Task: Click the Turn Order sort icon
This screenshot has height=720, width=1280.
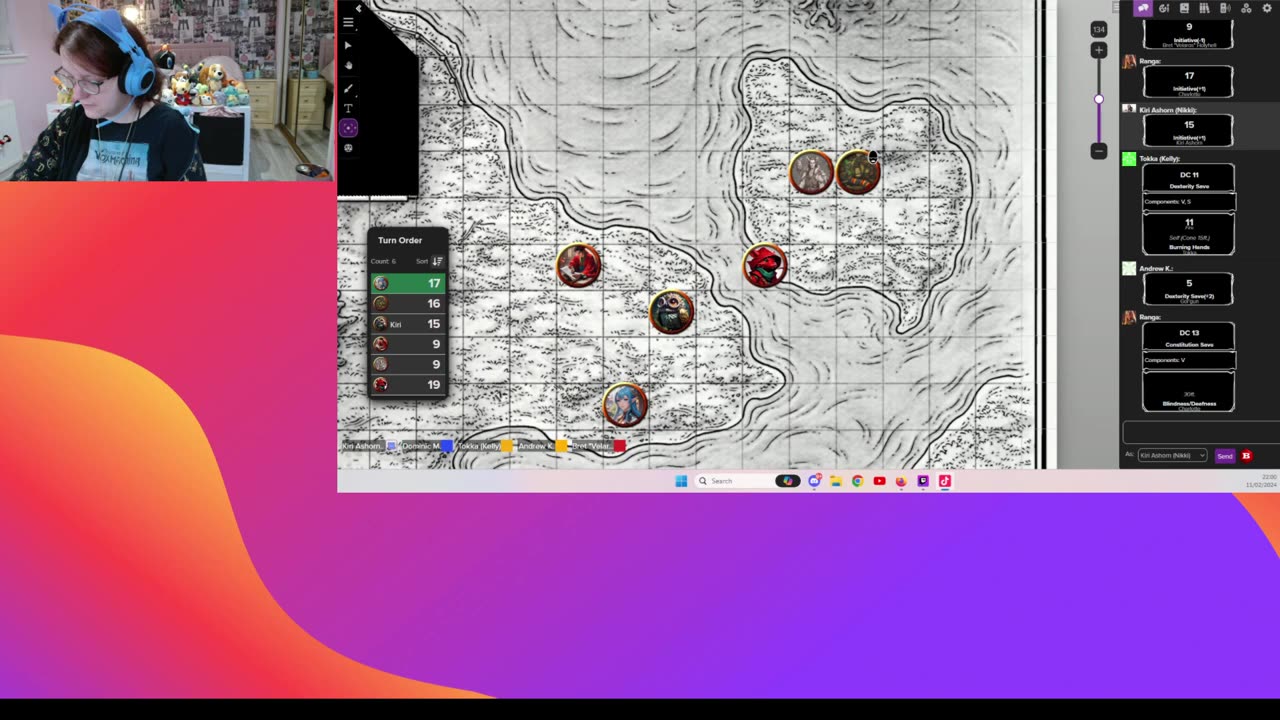Action: [x=437, y=261]
